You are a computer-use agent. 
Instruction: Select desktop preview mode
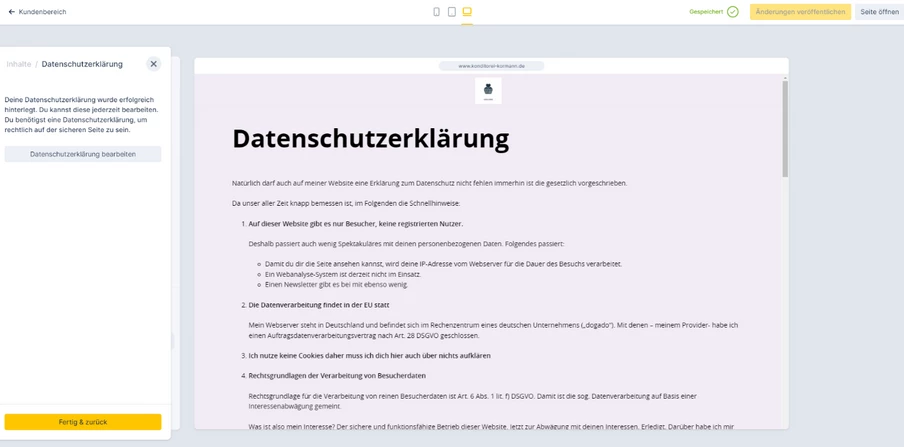(x=467, y=12)
